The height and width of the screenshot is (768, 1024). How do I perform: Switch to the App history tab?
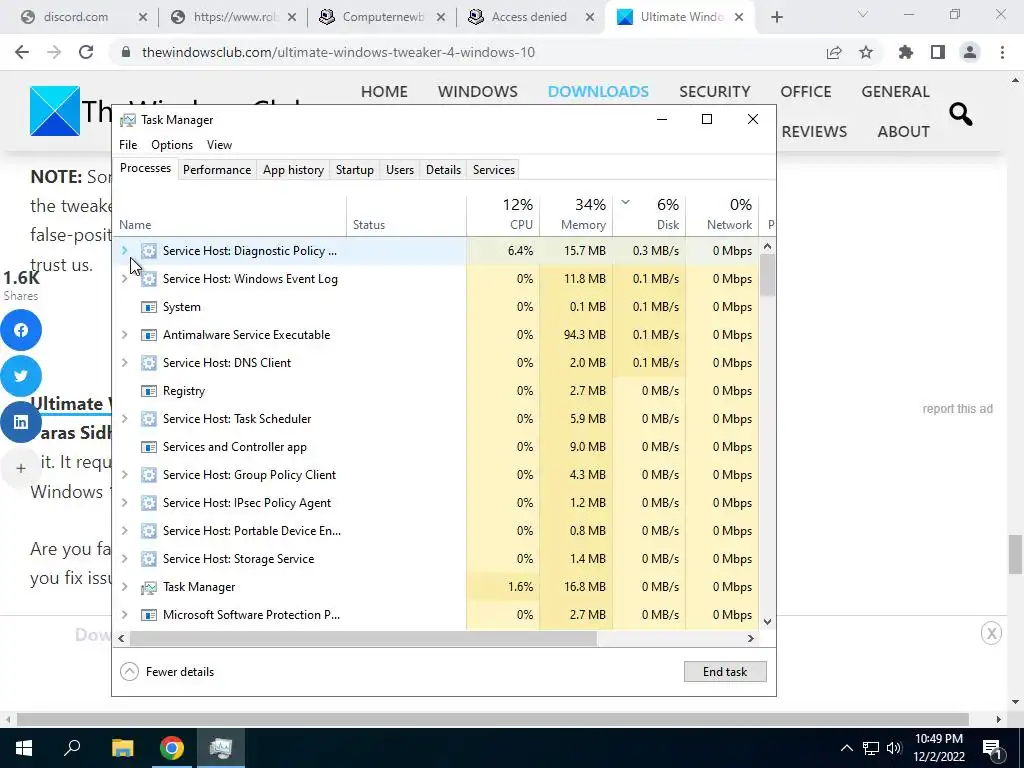coord(293,170)
